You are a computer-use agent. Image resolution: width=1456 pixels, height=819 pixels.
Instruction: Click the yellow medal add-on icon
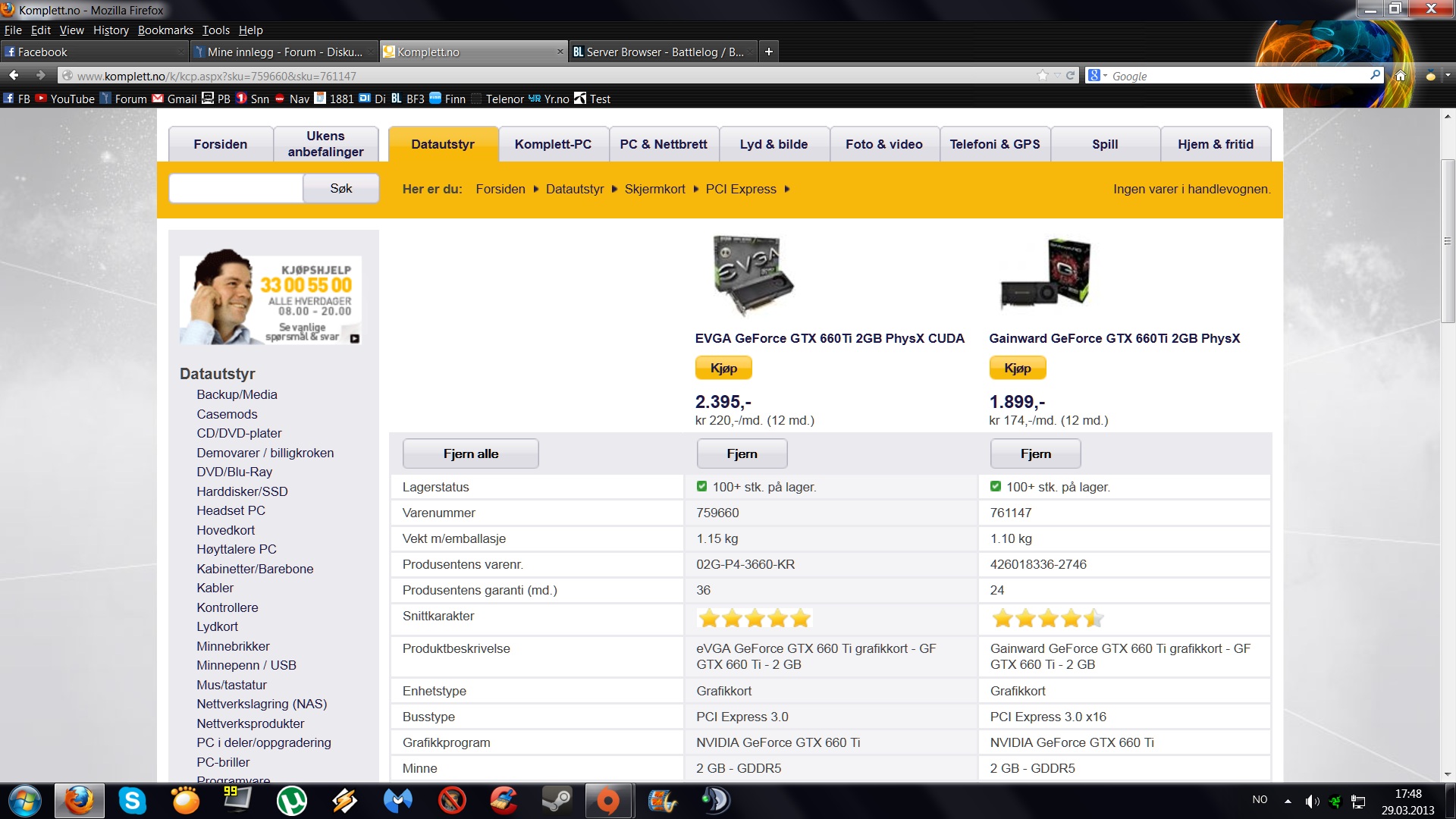[x=1430, y=75]
